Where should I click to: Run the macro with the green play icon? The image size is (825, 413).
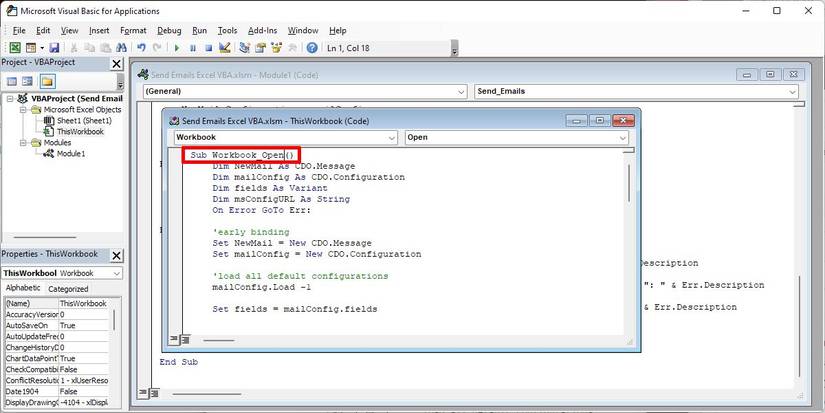tap(177, 48)
